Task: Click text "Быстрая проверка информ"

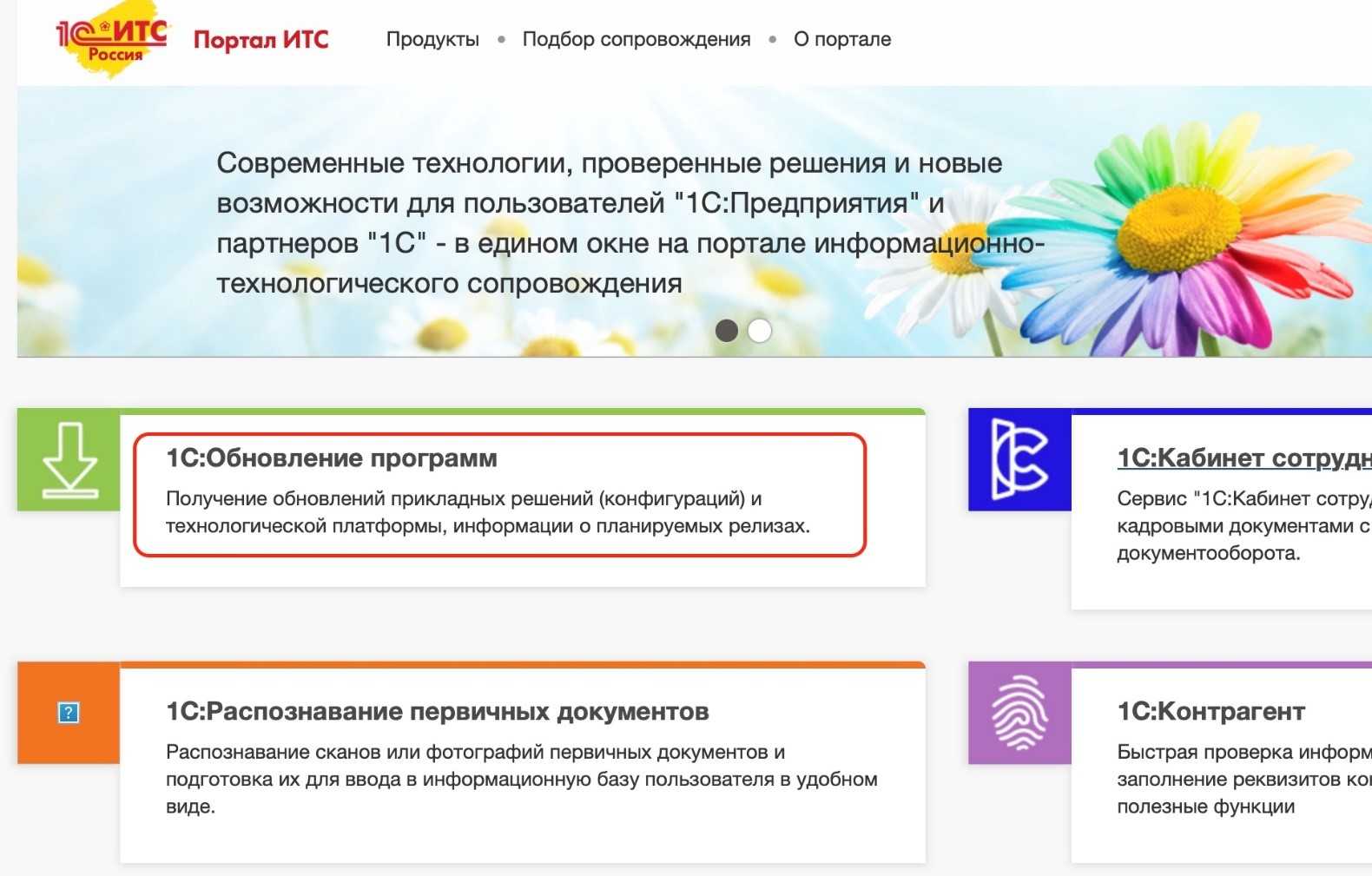Action: coord(1244,752)
